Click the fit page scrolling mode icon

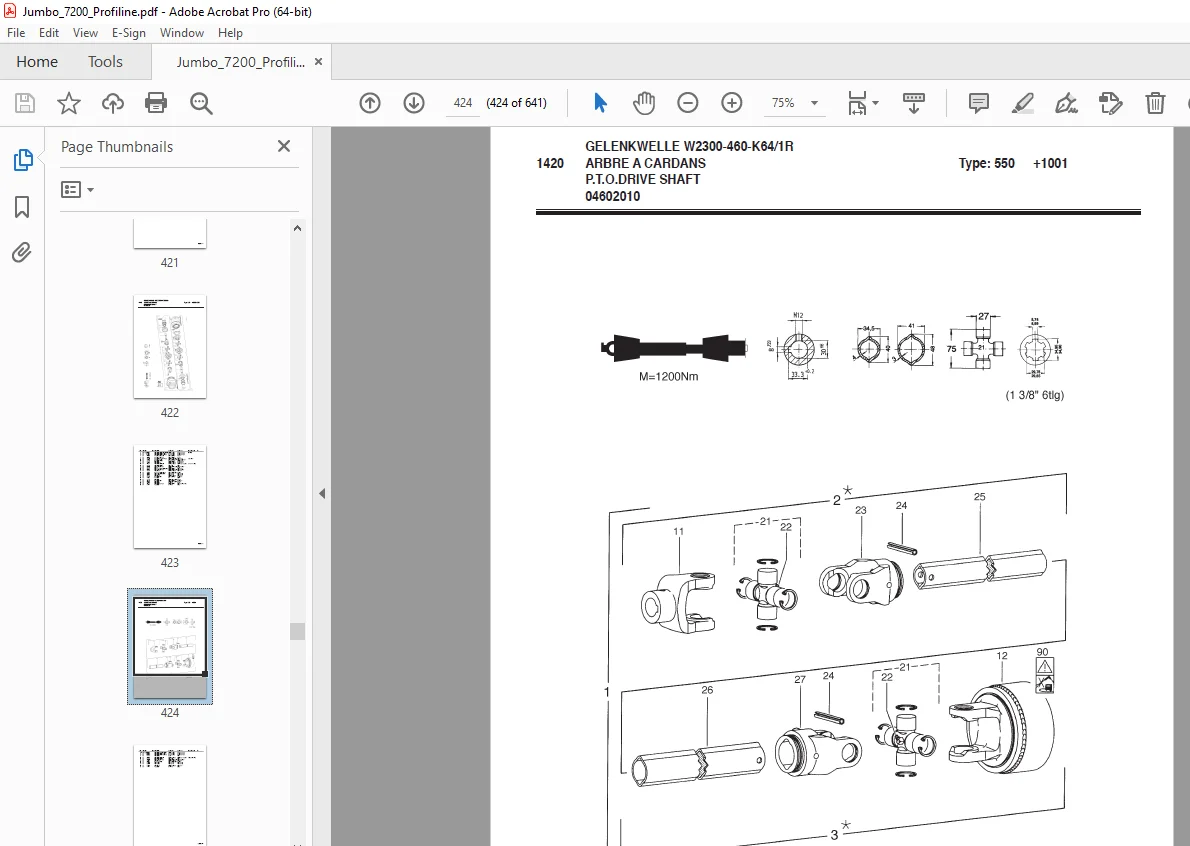(x=858, y=103)
